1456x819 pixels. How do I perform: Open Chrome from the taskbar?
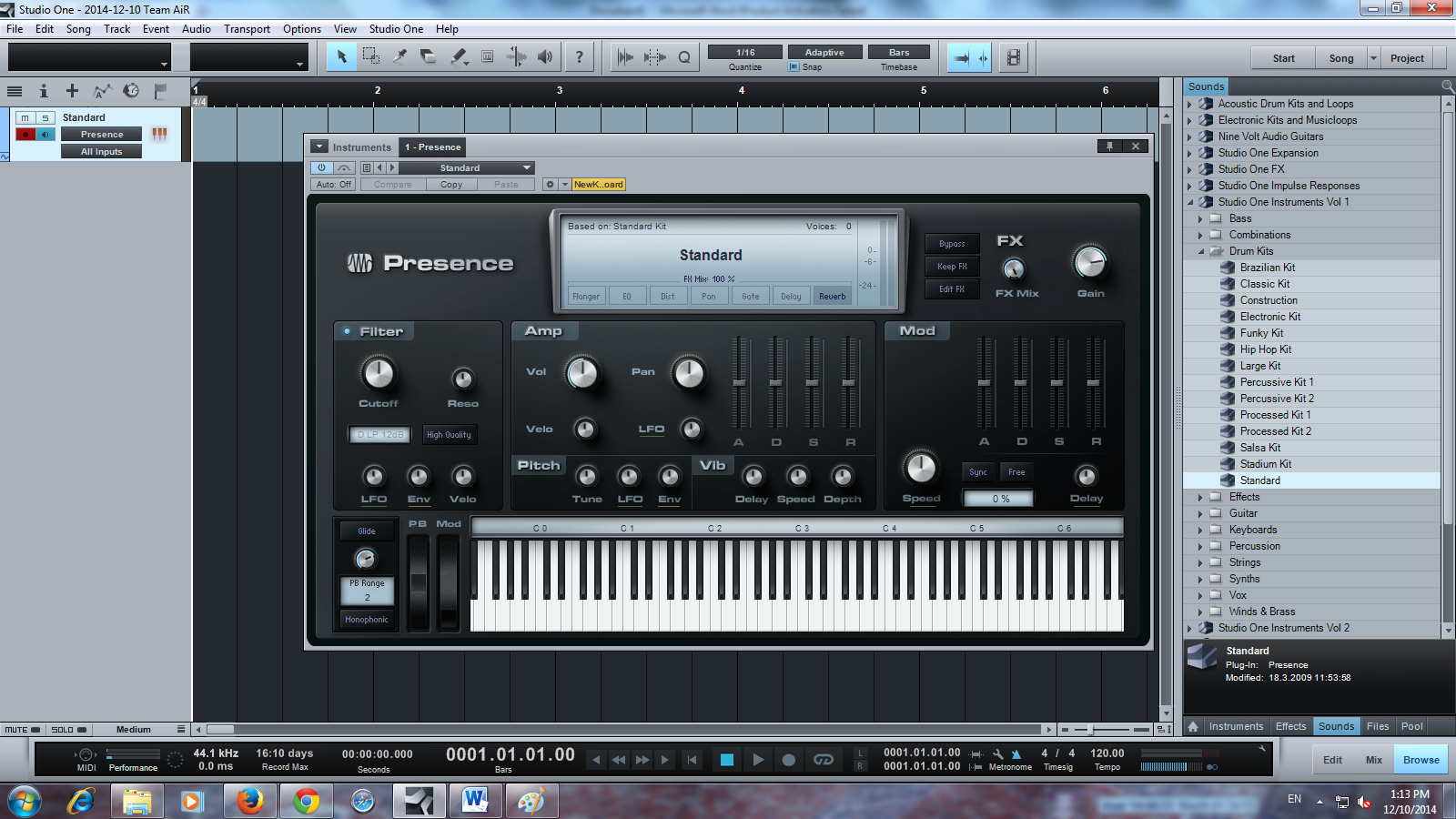point(306,801)
